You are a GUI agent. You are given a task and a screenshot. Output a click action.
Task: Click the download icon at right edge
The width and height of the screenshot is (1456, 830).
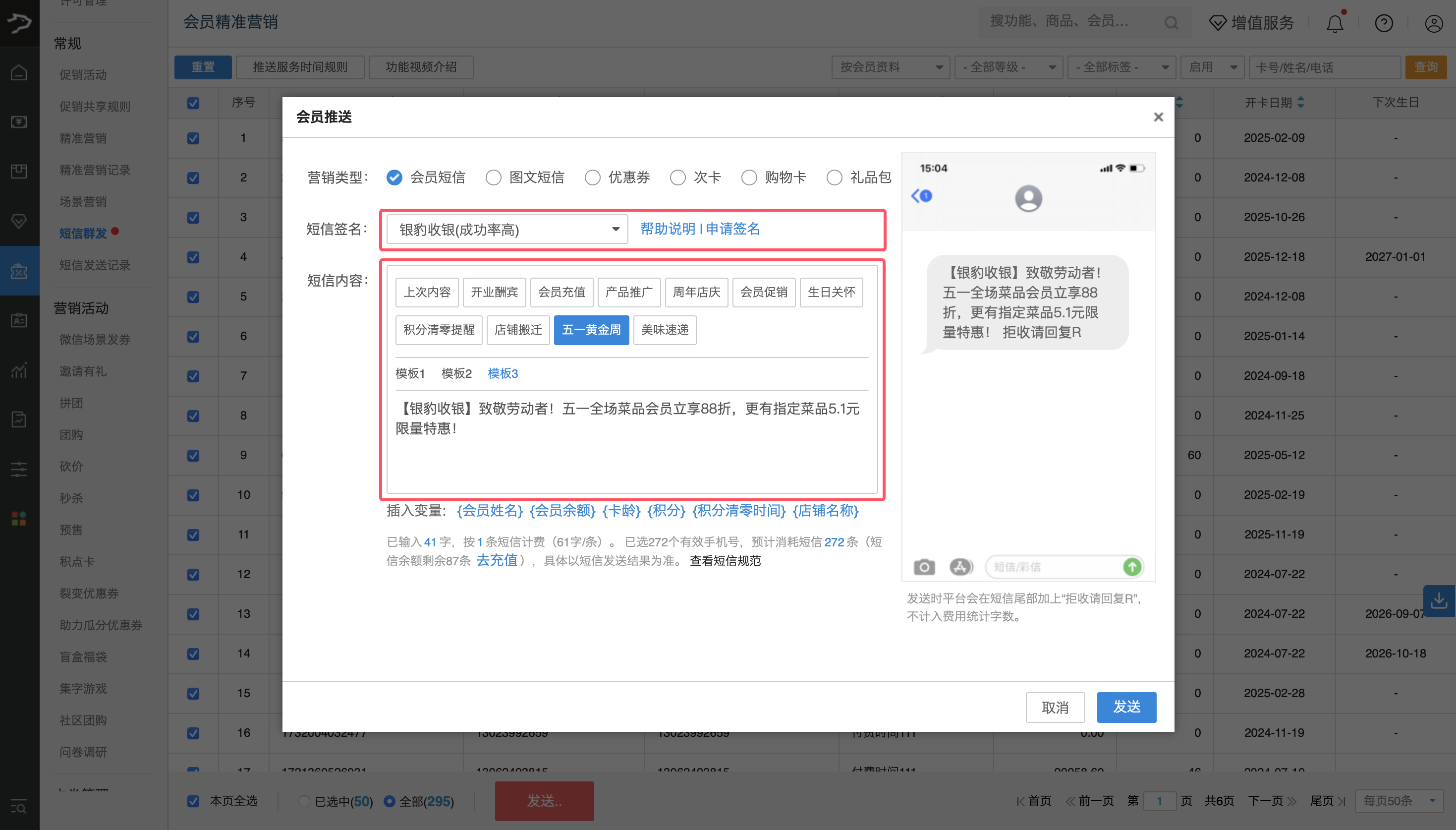(x=1439, y=600)
